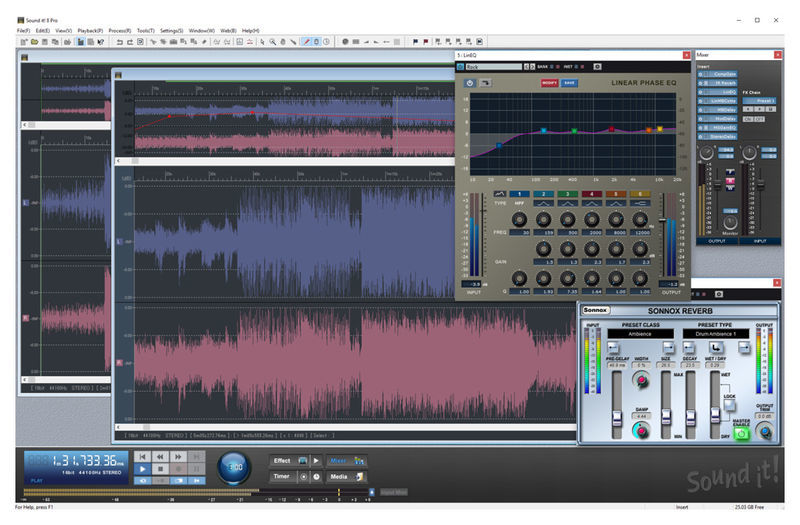The height and width of the screenshot is (525, 800).
Task: Open band 3 filter type selector
Action: click(568, 204)
